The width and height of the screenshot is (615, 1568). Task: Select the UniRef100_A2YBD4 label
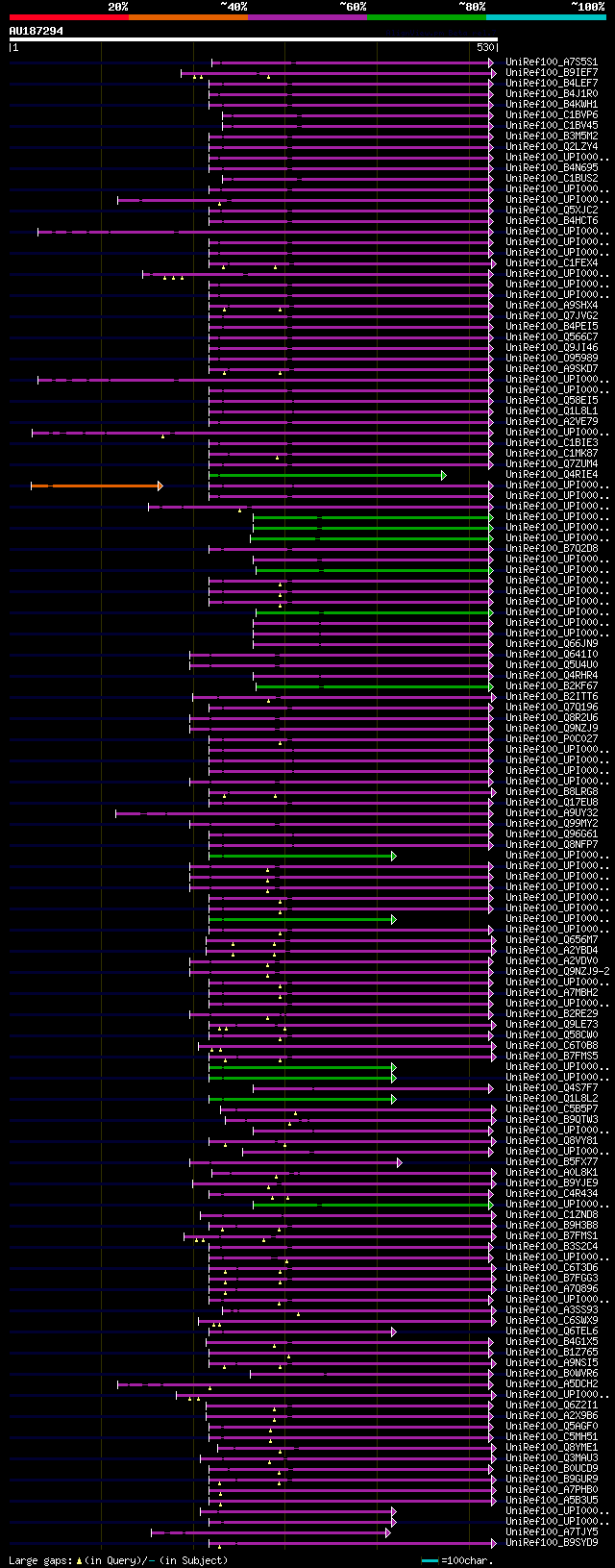click(x=552, y=951)
